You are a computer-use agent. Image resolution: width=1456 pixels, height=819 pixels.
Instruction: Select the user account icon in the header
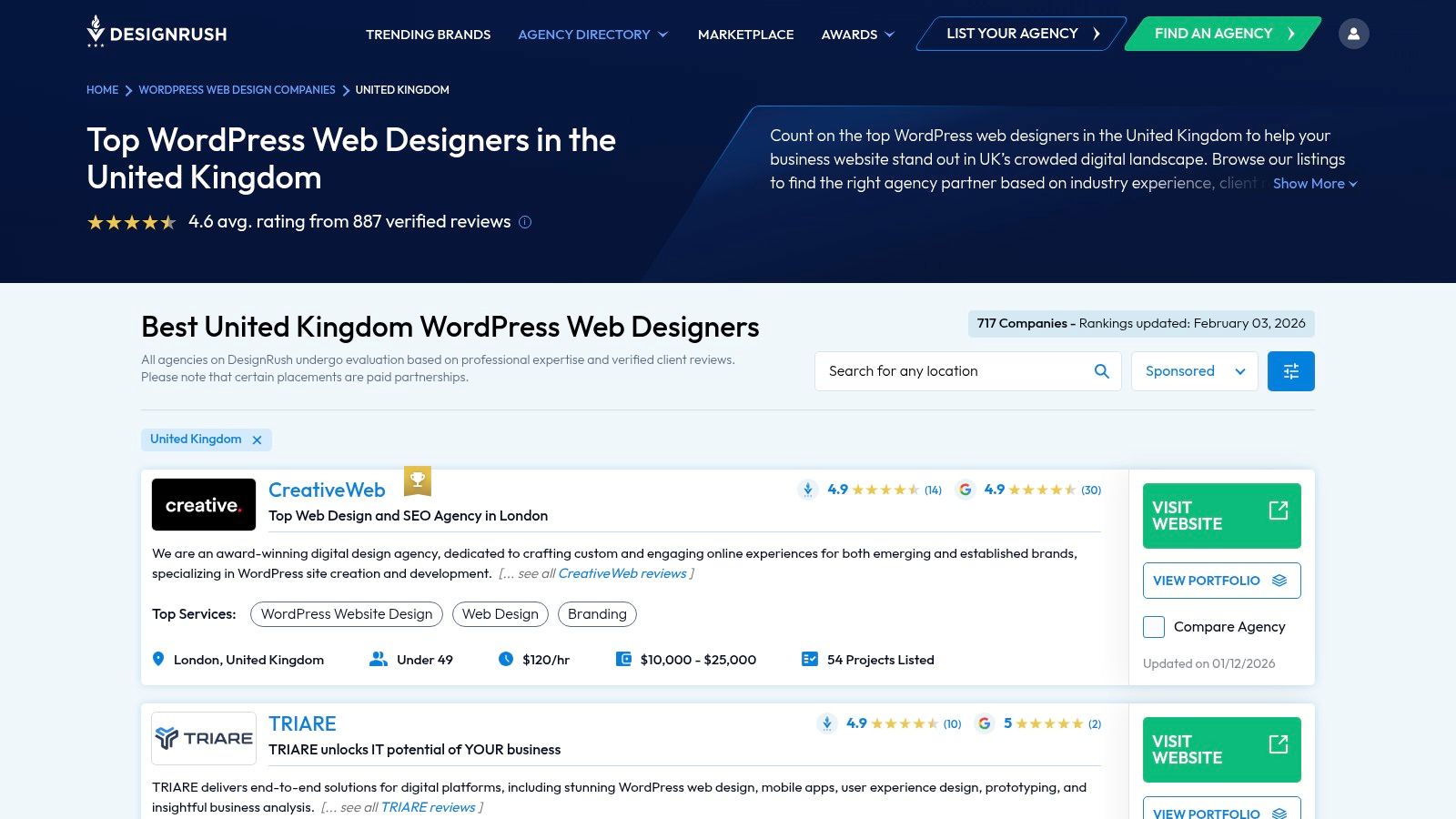(1354, 33)
